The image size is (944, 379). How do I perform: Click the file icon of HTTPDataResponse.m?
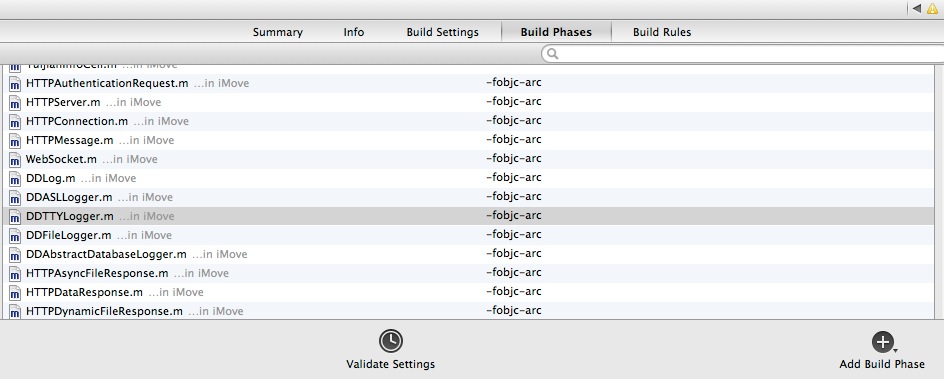pyautogui.click(x=15, y=293)
